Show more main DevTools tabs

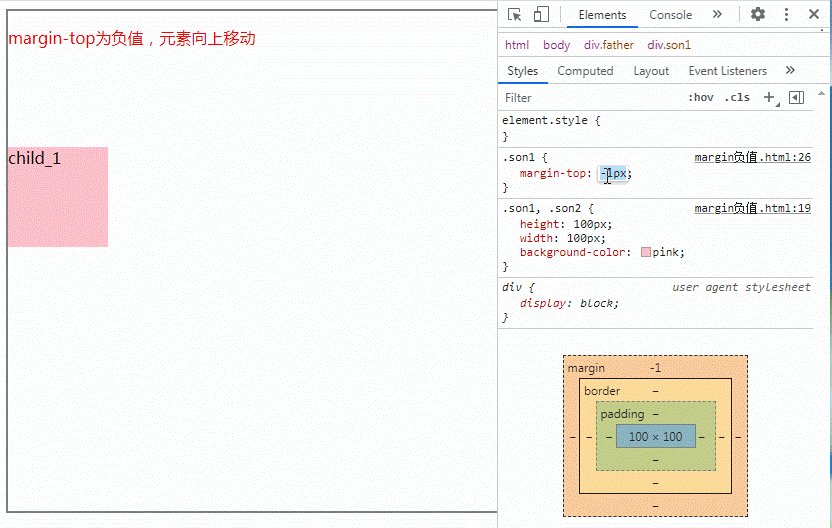pos(717,15)
